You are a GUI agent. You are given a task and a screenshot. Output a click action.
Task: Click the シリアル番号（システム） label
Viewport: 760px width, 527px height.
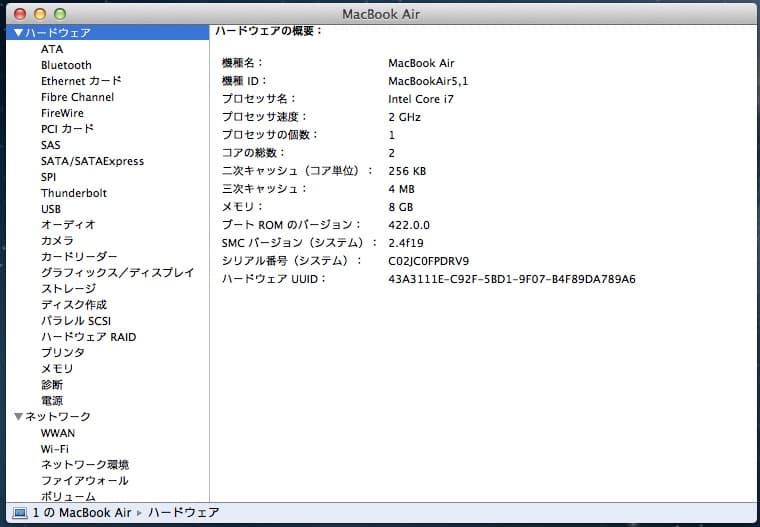pyautogui.click(x=292, y=261)
